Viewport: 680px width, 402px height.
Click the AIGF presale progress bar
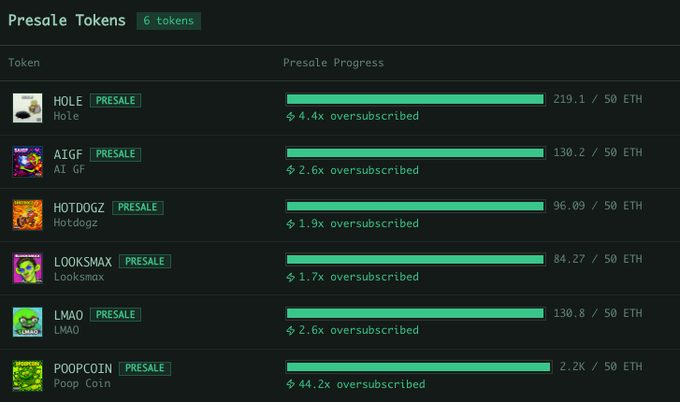click(x=415, y=153)
